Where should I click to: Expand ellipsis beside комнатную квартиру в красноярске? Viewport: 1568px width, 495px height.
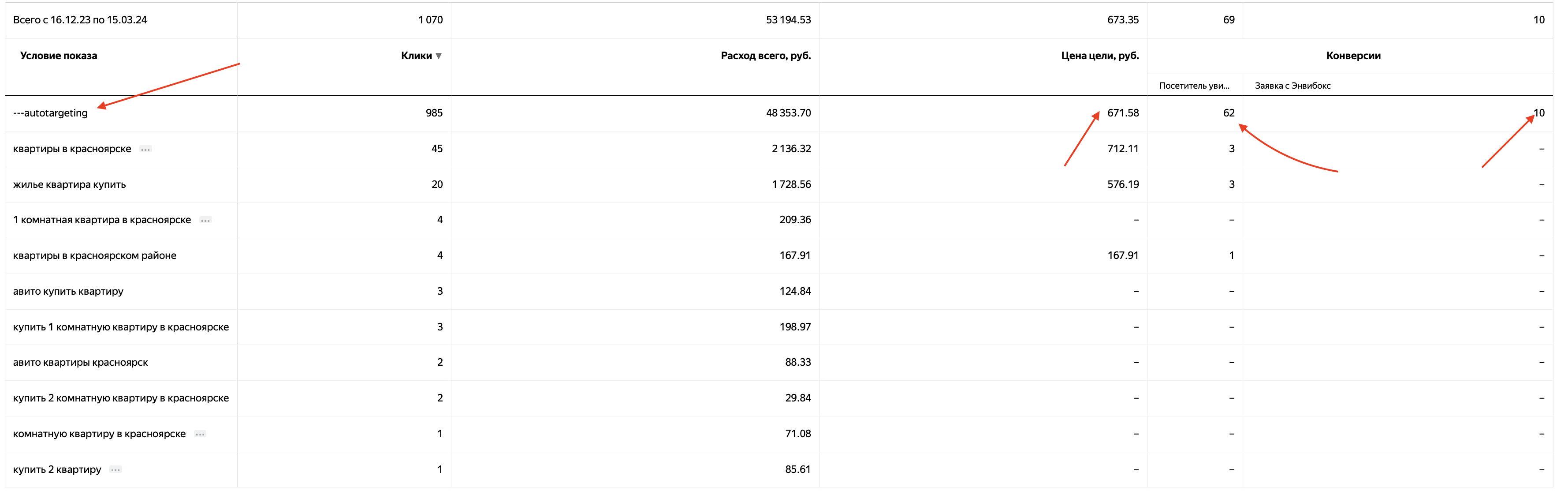coord(200,434)
